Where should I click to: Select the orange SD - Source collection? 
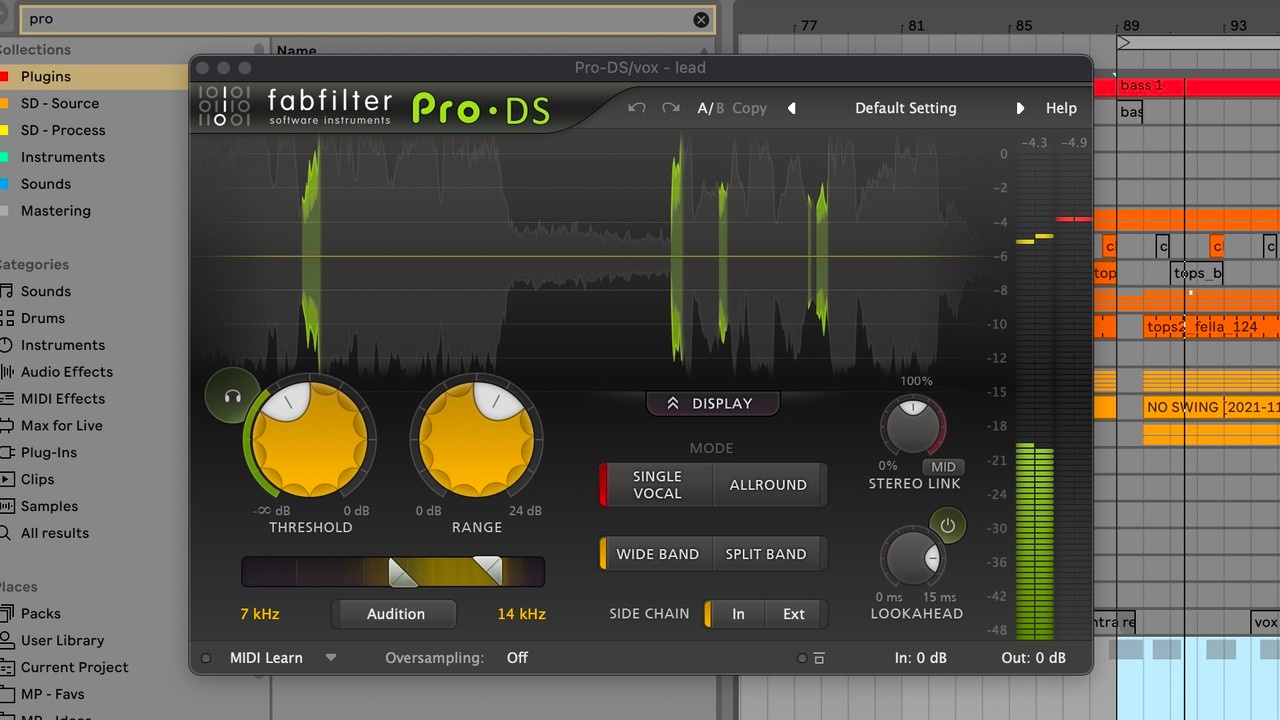(60, 103)
